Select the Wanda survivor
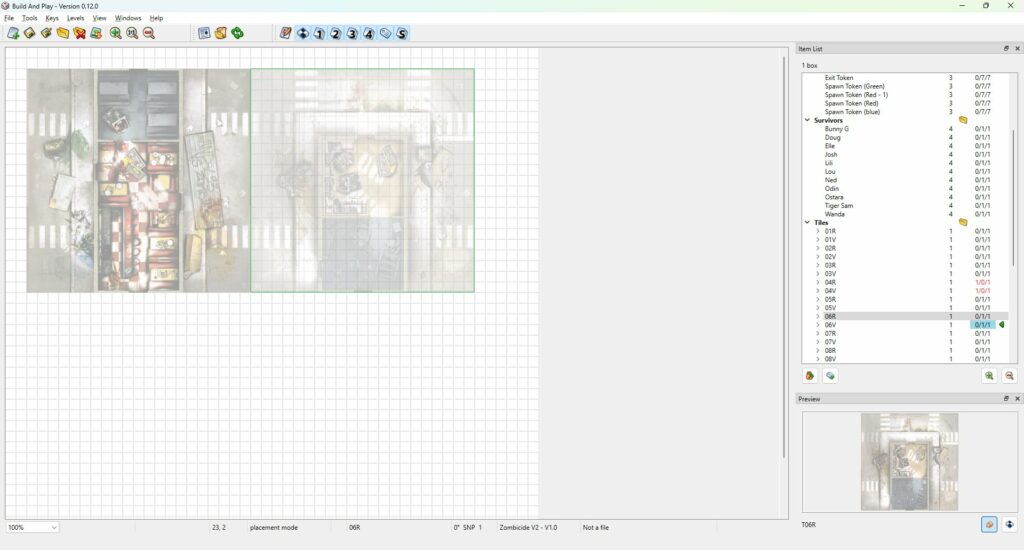The height and width of the screenshot is (550, 1024). [x=835, y=214]
